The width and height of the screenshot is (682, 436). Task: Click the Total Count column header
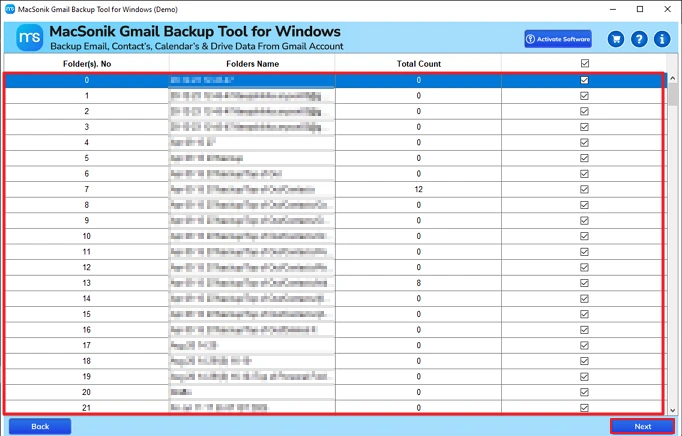click(x=418, y=64)
